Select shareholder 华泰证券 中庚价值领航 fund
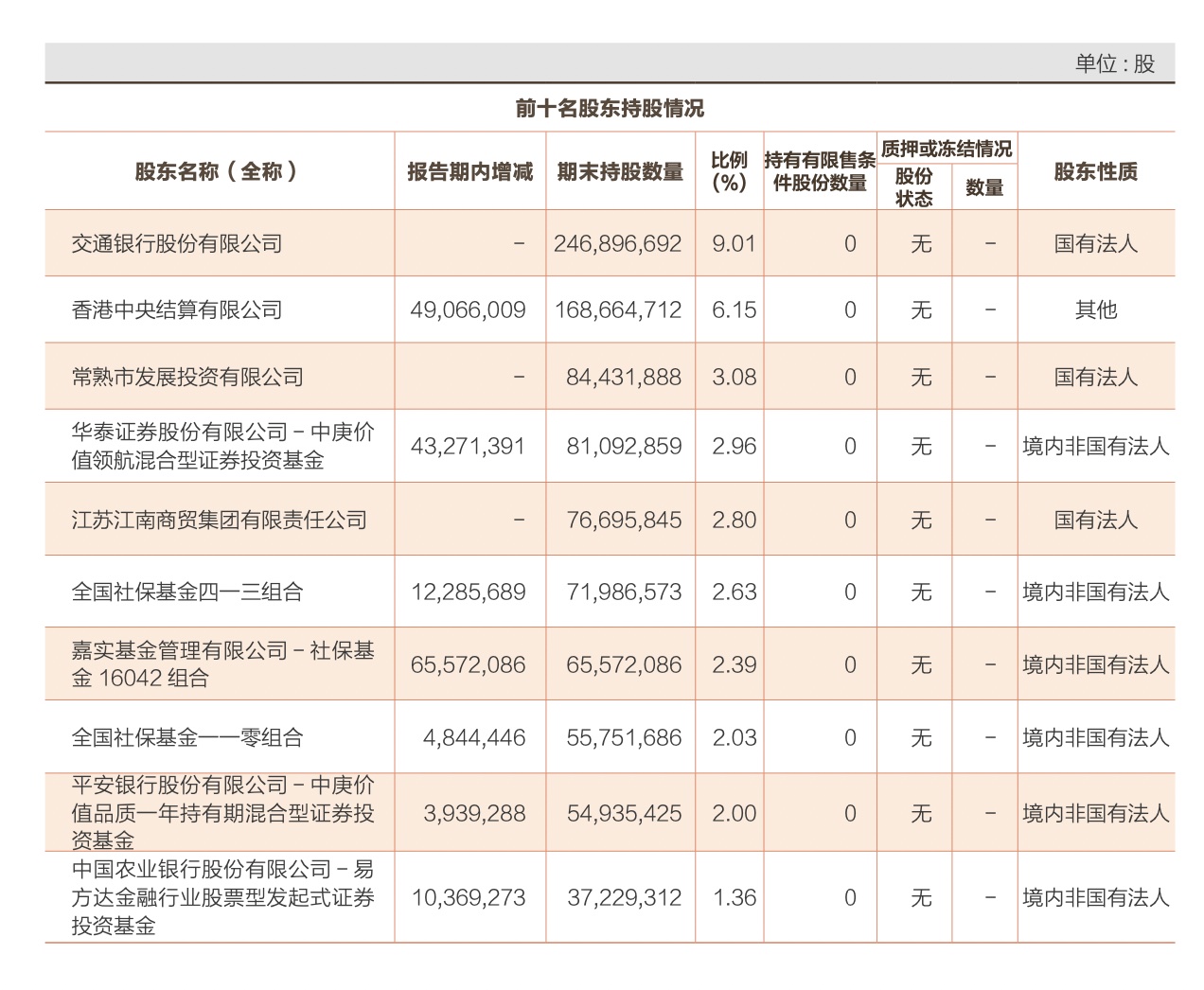The height and width of the screenshot is (990, 1204). (x=223, y=446)
